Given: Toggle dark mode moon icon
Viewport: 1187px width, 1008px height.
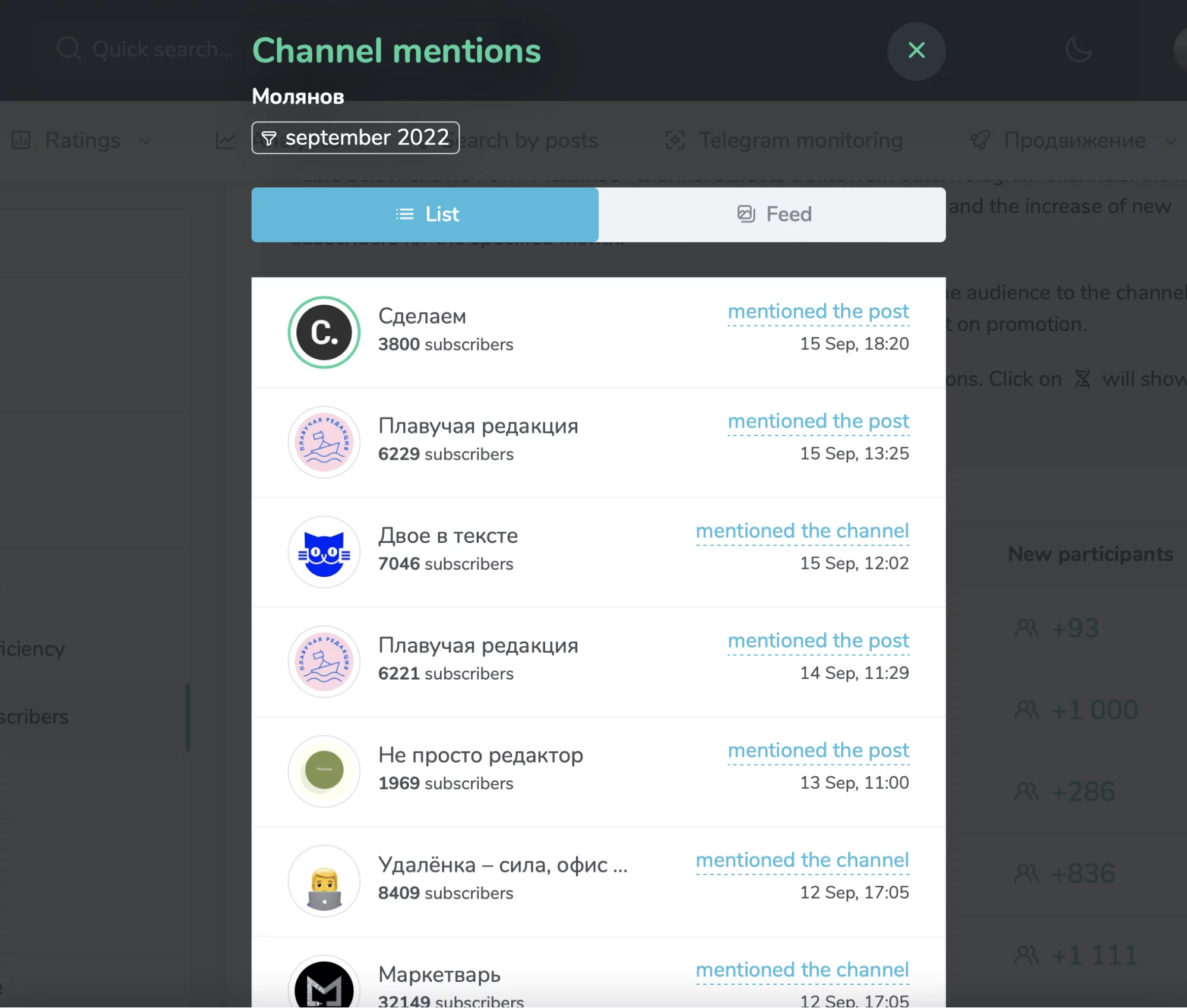Looking at the screenshot, I should [x=1078, y=49].
